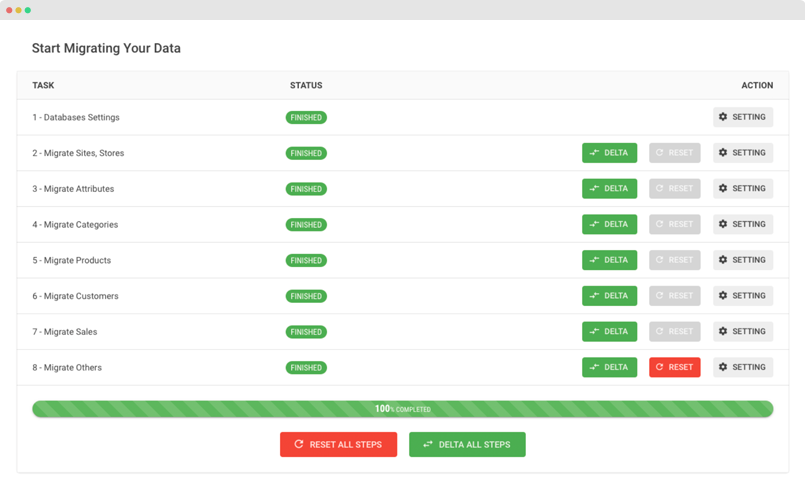Screen dimensions: 805x490
Task: Click the green maximize window dot
Action: (x=28, y=10)
